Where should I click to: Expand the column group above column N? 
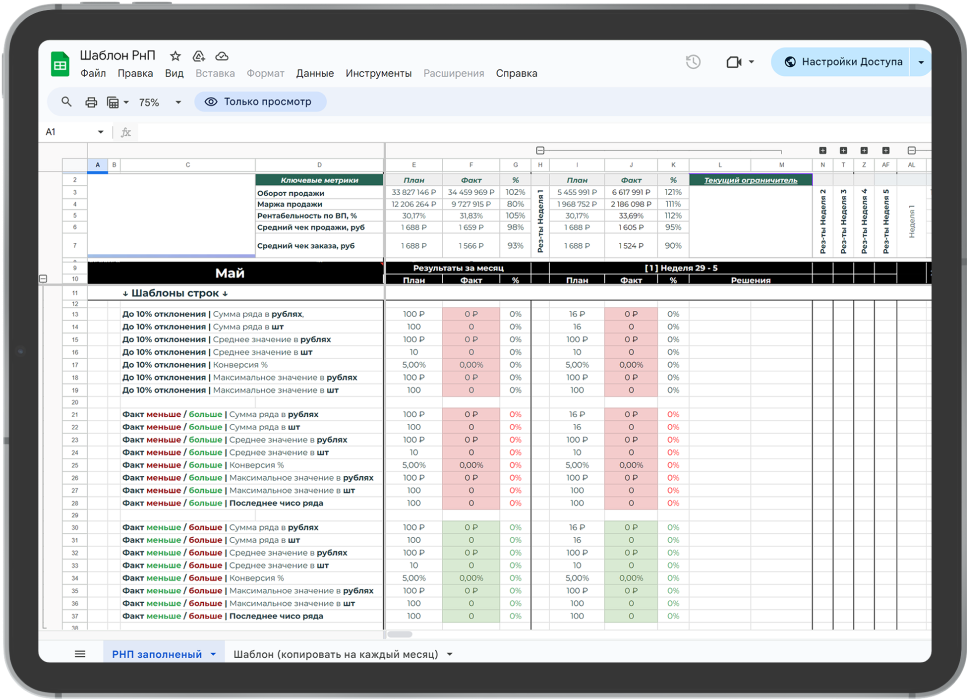(822, 150)
